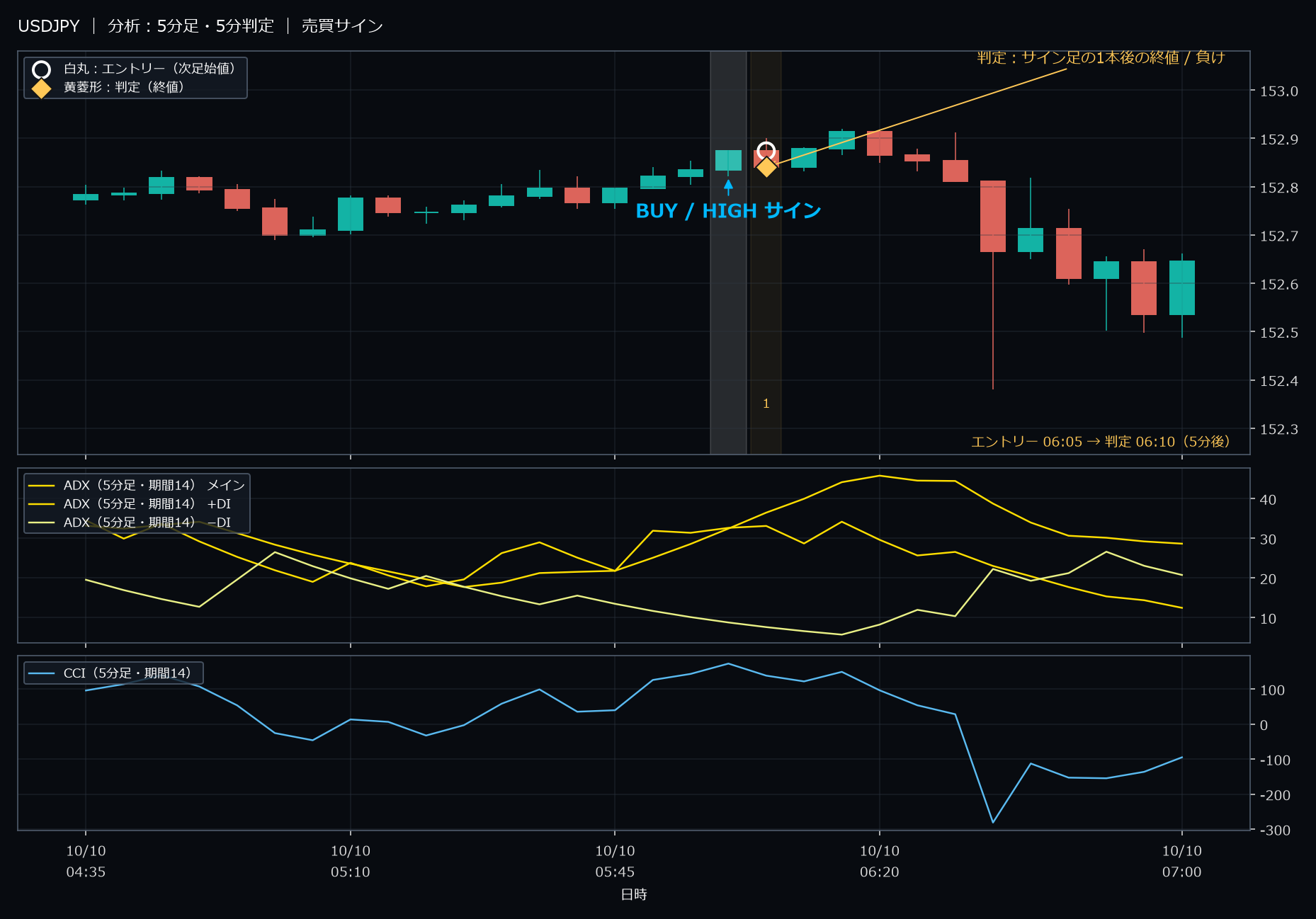1316x919 pixels.
Task: Click the 153.0 price axis label
Action: point(1279,91)
